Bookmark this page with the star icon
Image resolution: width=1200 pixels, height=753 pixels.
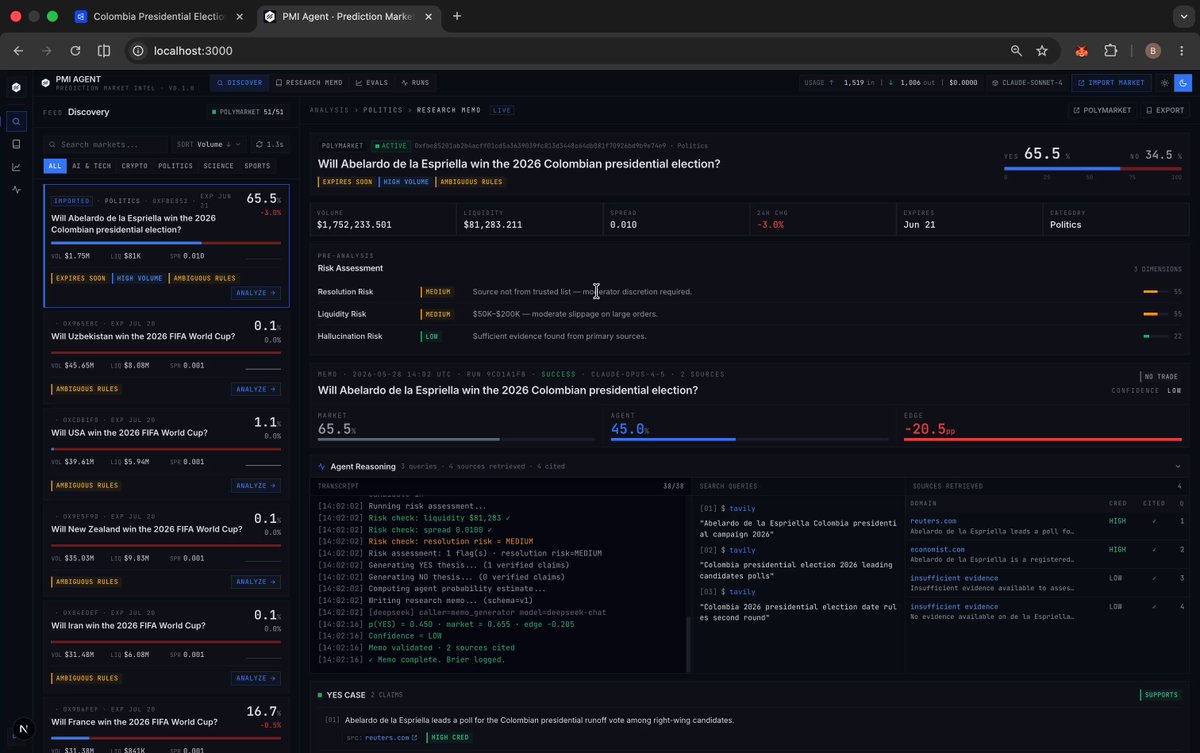[x=1042, y=50]
